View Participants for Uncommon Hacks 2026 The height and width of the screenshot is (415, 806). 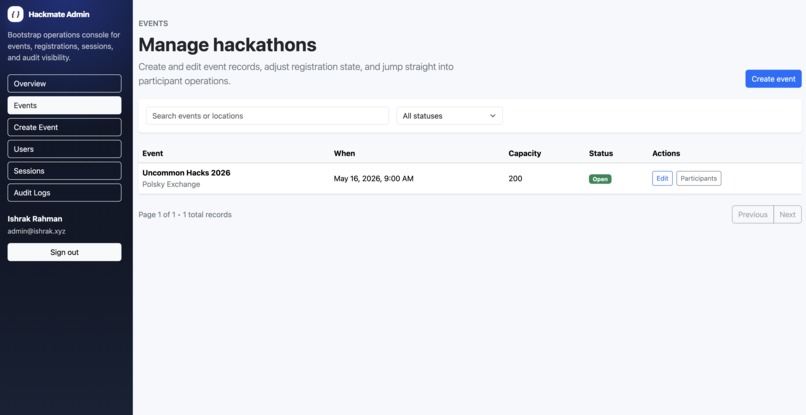tap(699, 178)
